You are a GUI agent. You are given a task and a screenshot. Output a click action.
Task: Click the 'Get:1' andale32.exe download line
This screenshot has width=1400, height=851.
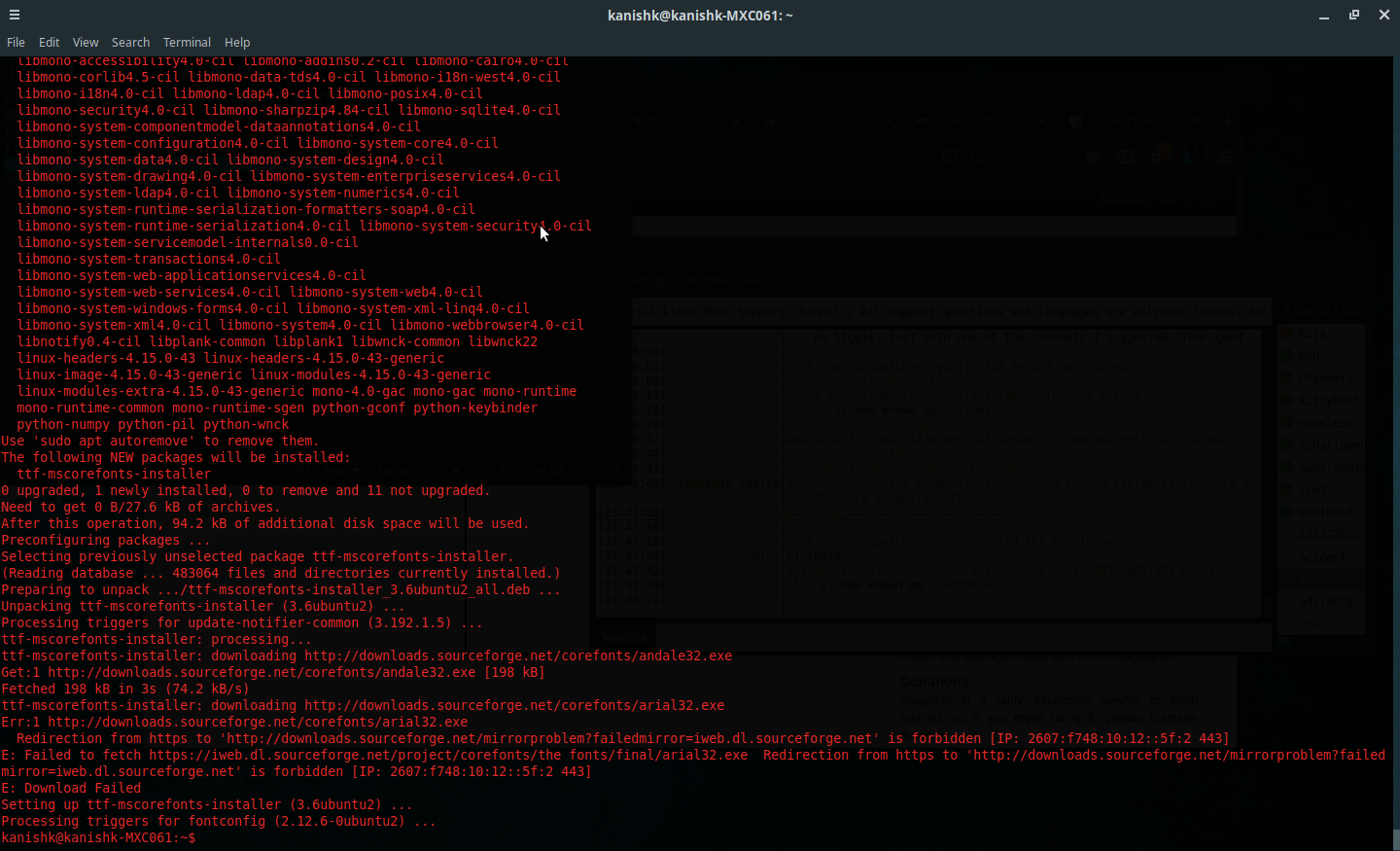273,672
